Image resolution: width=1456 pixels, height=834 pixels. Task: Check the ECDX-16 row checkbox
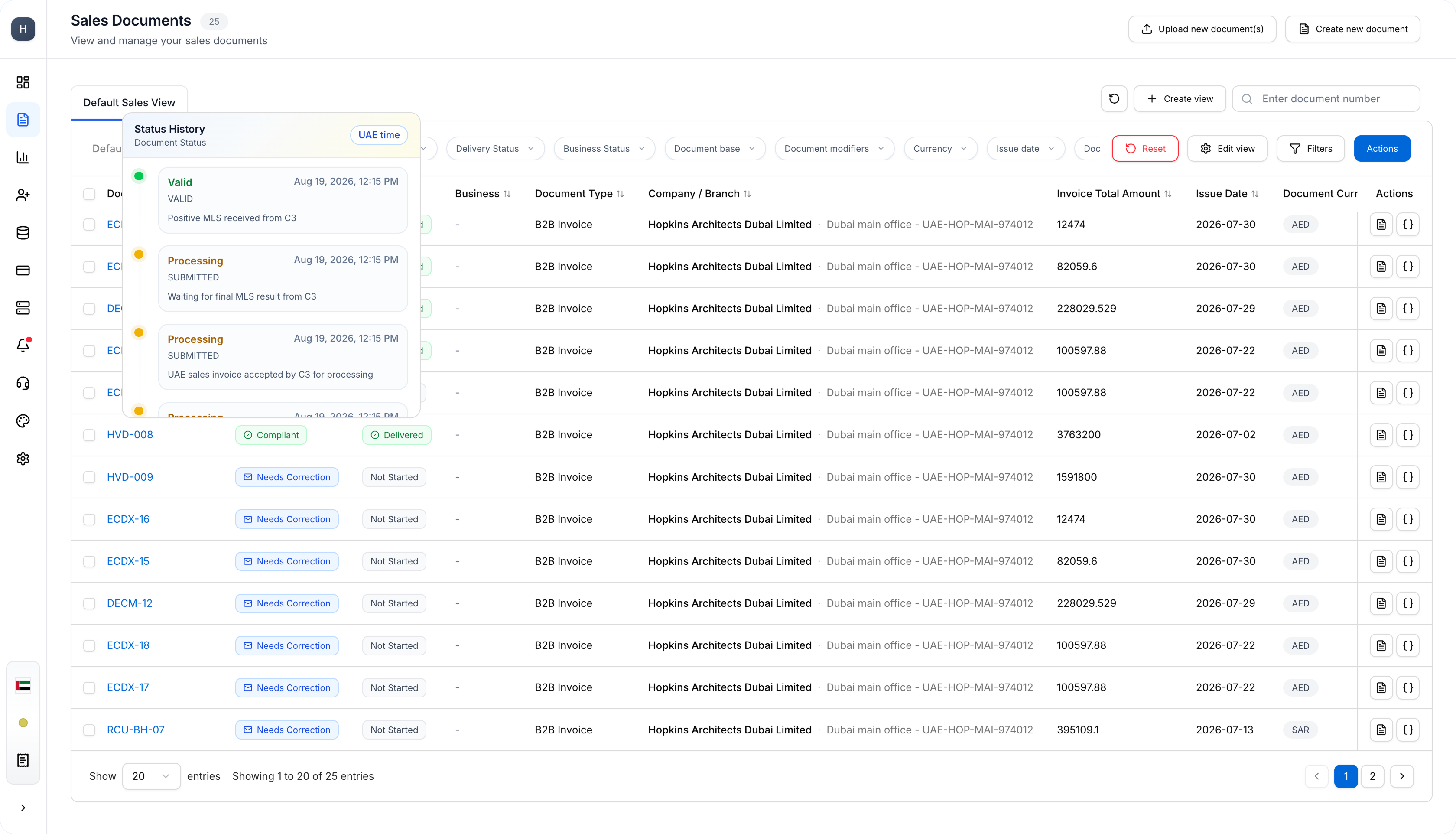coord(89,520)
